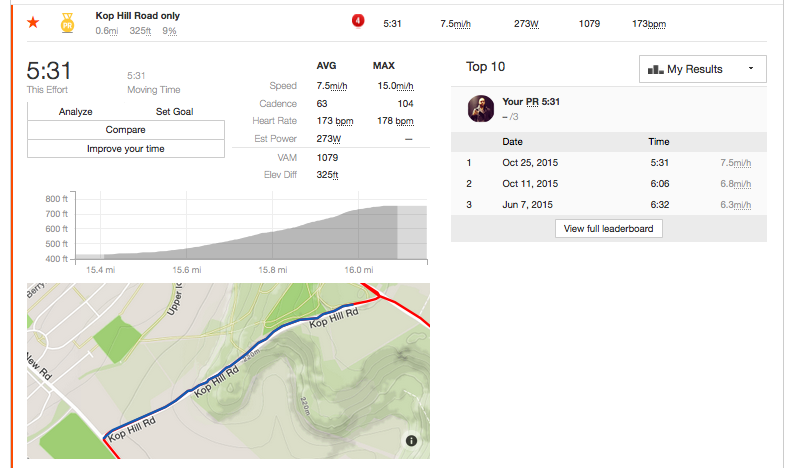This screenshot has width=791, height=468.
Task: Click the 7.5mi/h speed in header row
Action: tap(455, 24)
